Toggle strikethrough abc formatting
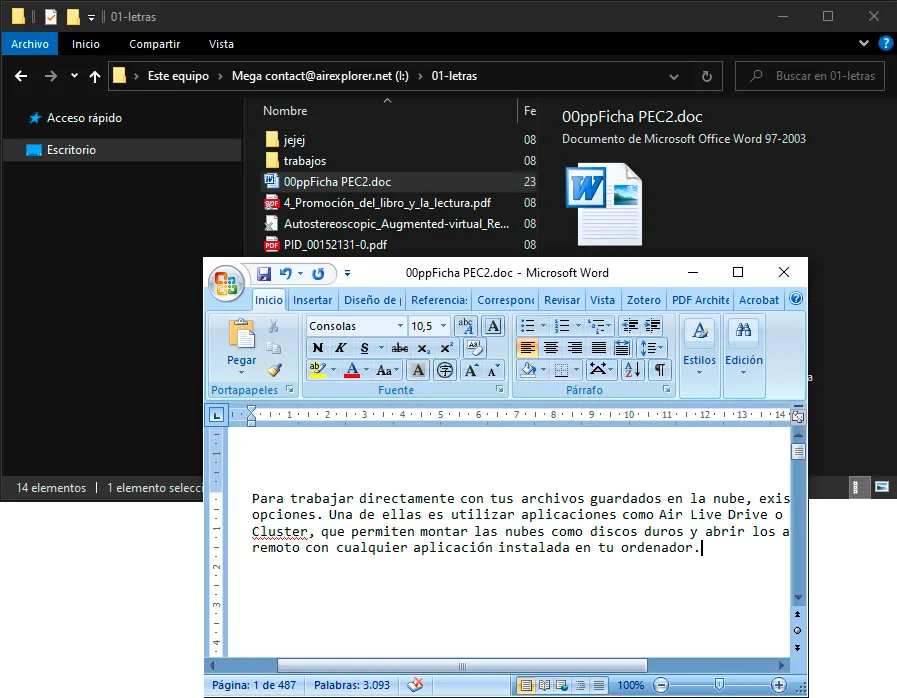Viewport: 897px width, 698px height. point(399,348)
